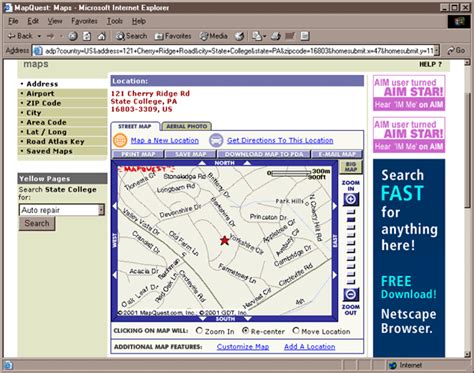474x373 pixels.
Task: Click the E-mail Map button
Action: 337,154
